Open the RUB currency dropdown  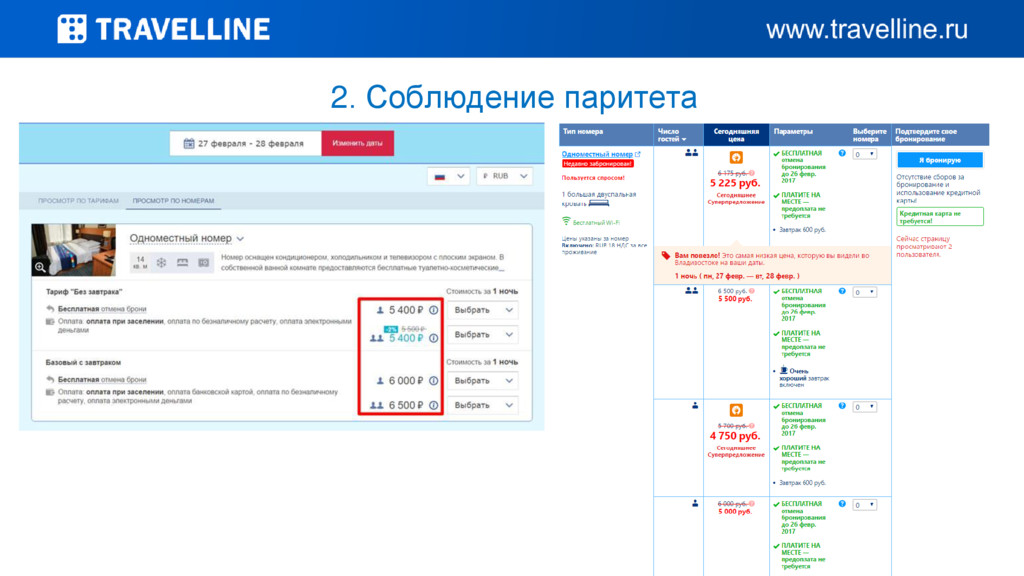(x=504, y=176)
